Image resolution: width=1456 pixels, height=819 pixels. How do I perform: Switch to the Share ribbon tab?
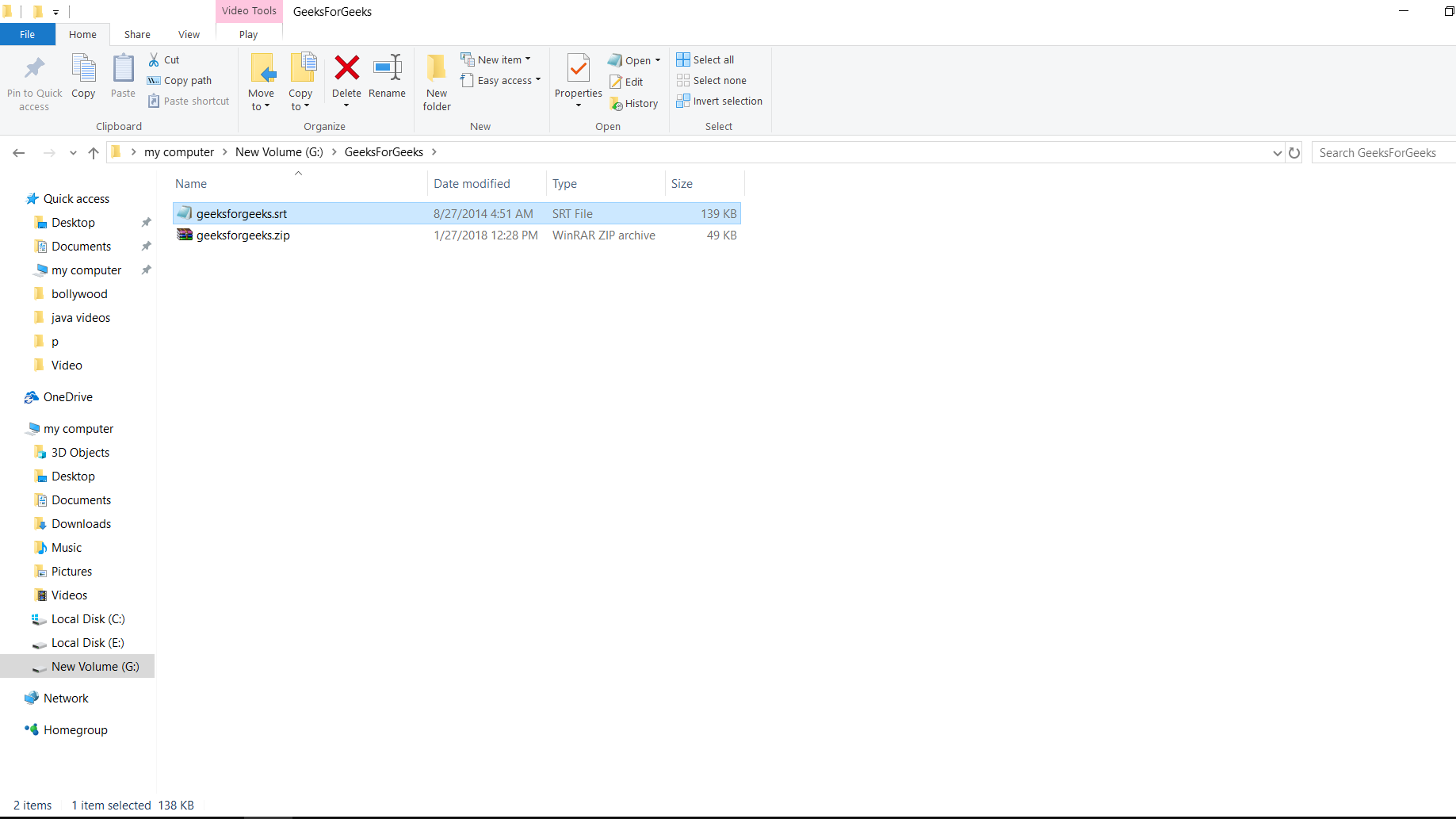pos(137,34)
